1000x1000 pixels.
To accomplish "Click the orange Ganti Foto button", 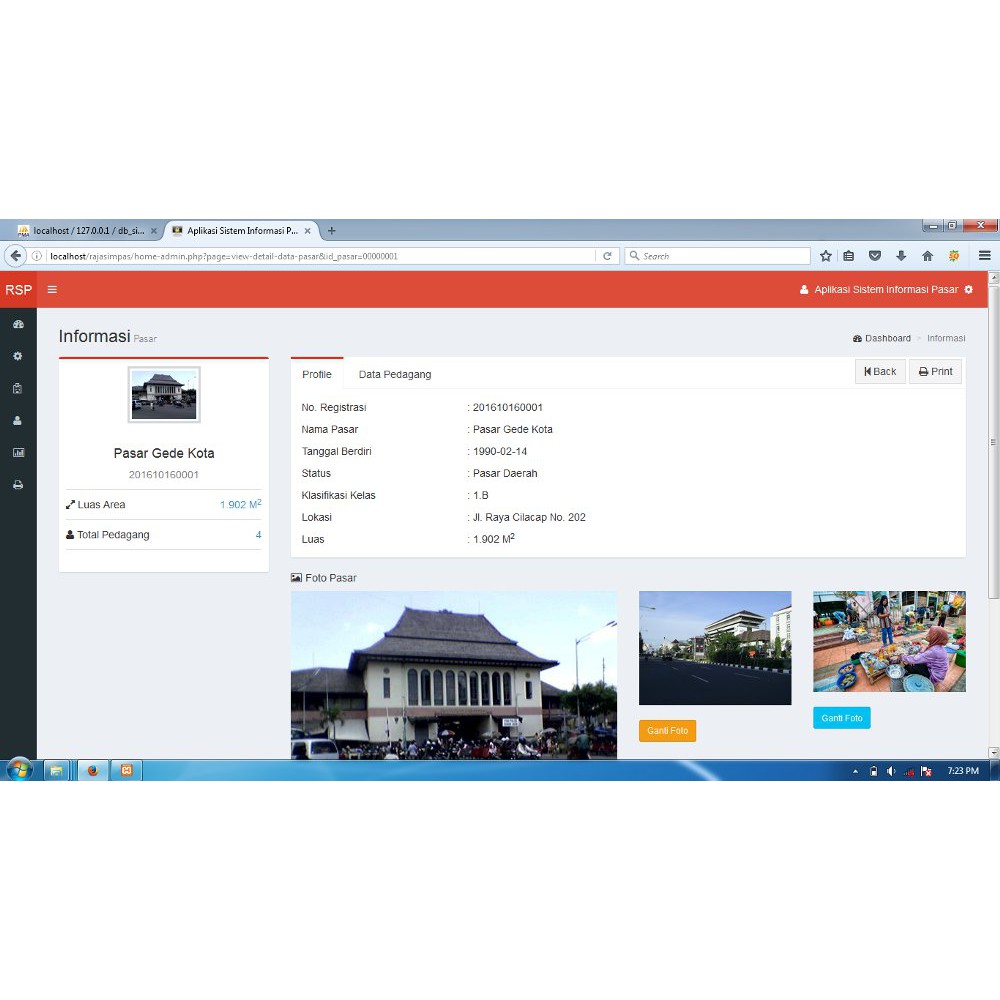I will pos(667,731).
